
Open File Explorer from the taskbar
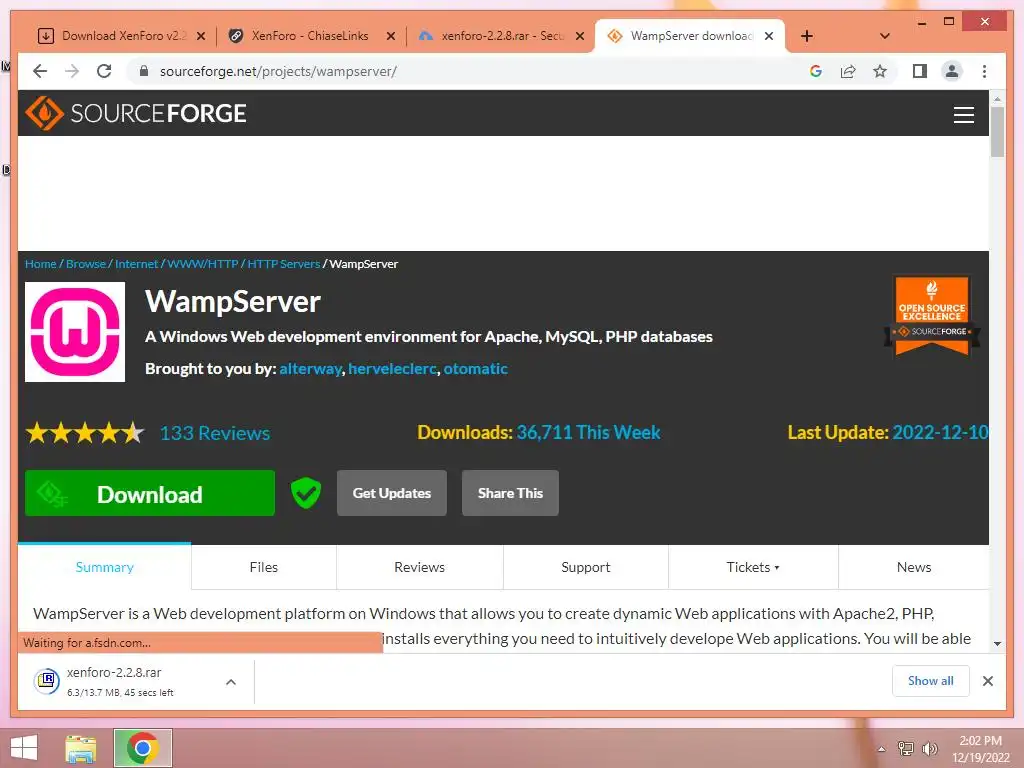[80, 748]
